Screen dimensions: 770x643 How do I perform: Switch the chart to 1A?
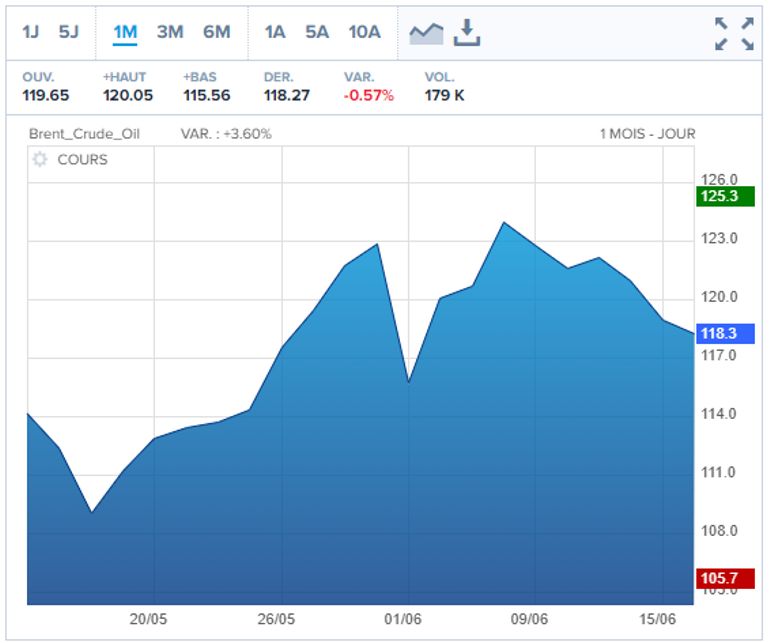[x=275, y=32]
